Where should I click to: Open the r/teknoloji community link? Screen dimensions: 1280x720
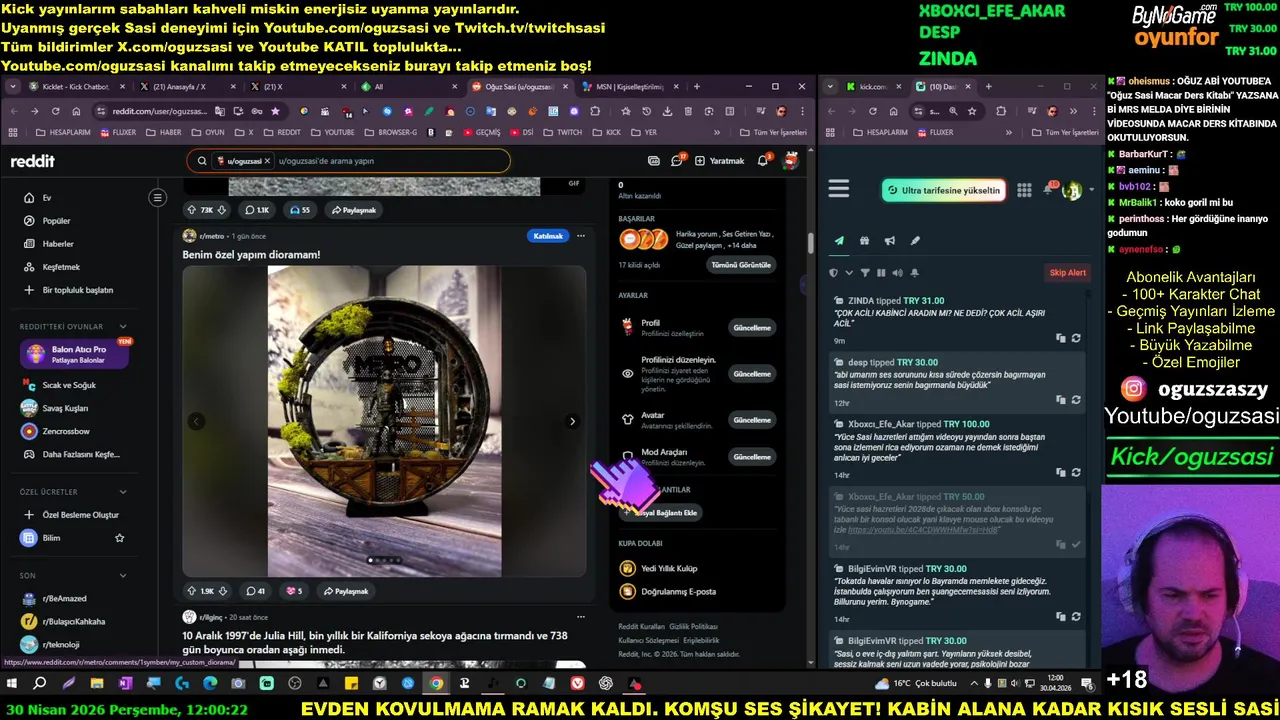click(x=61, y=645)
